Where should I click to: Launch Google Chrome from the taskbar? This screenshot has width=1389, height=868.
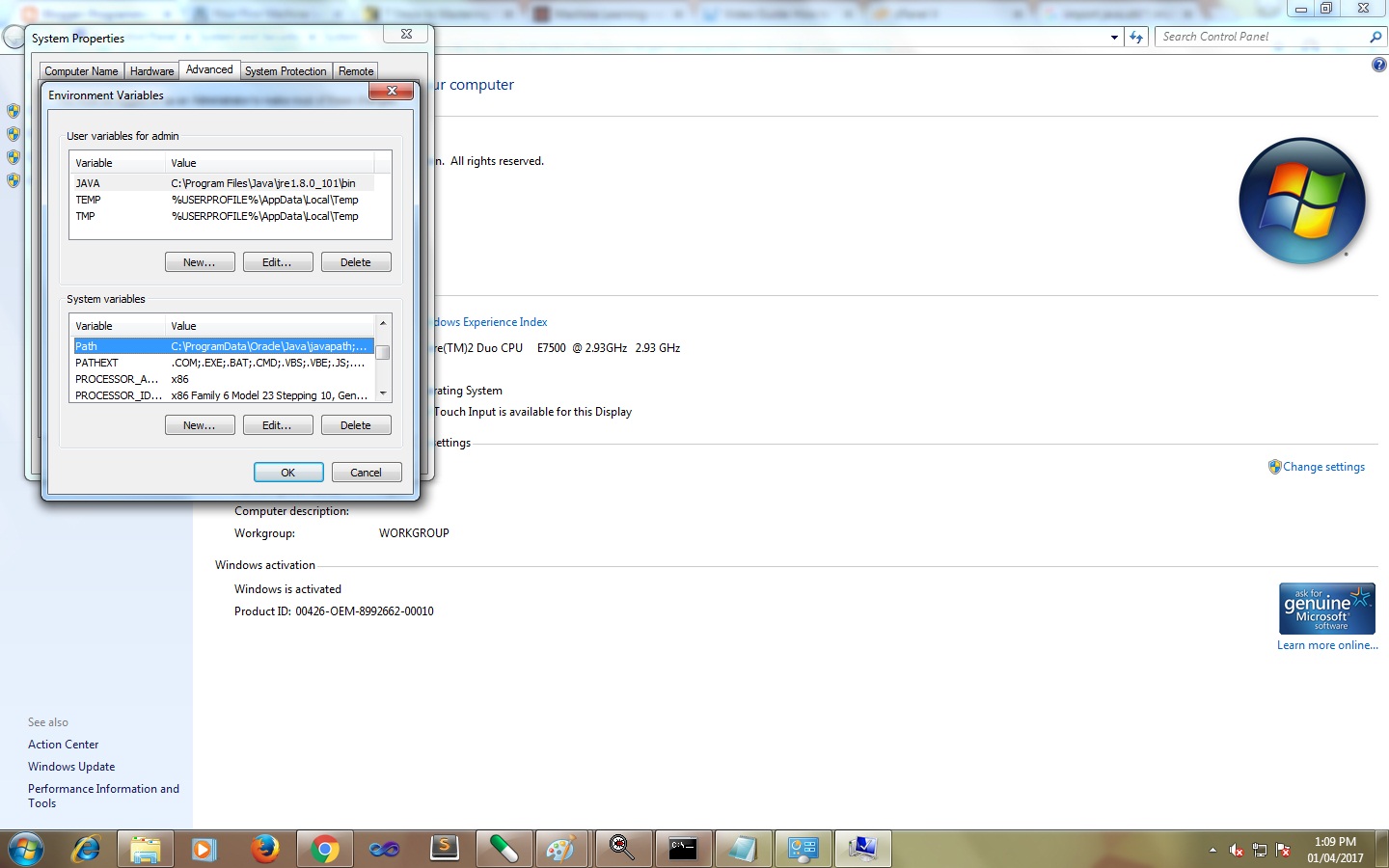(324, 849)
